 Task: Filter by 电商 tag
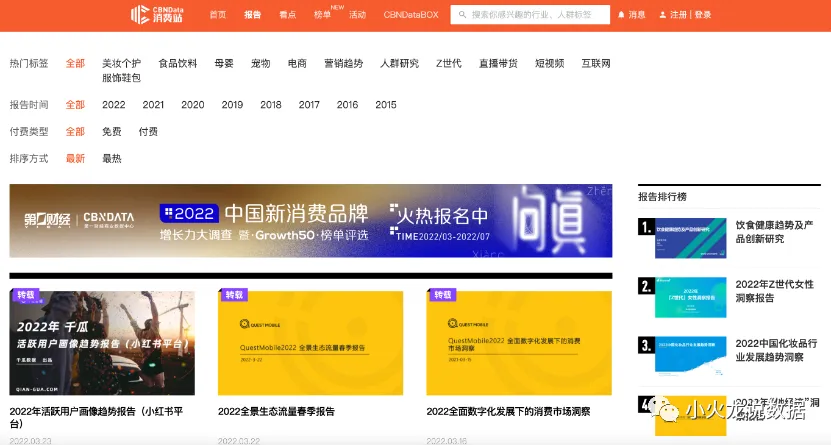coord(297,64)
